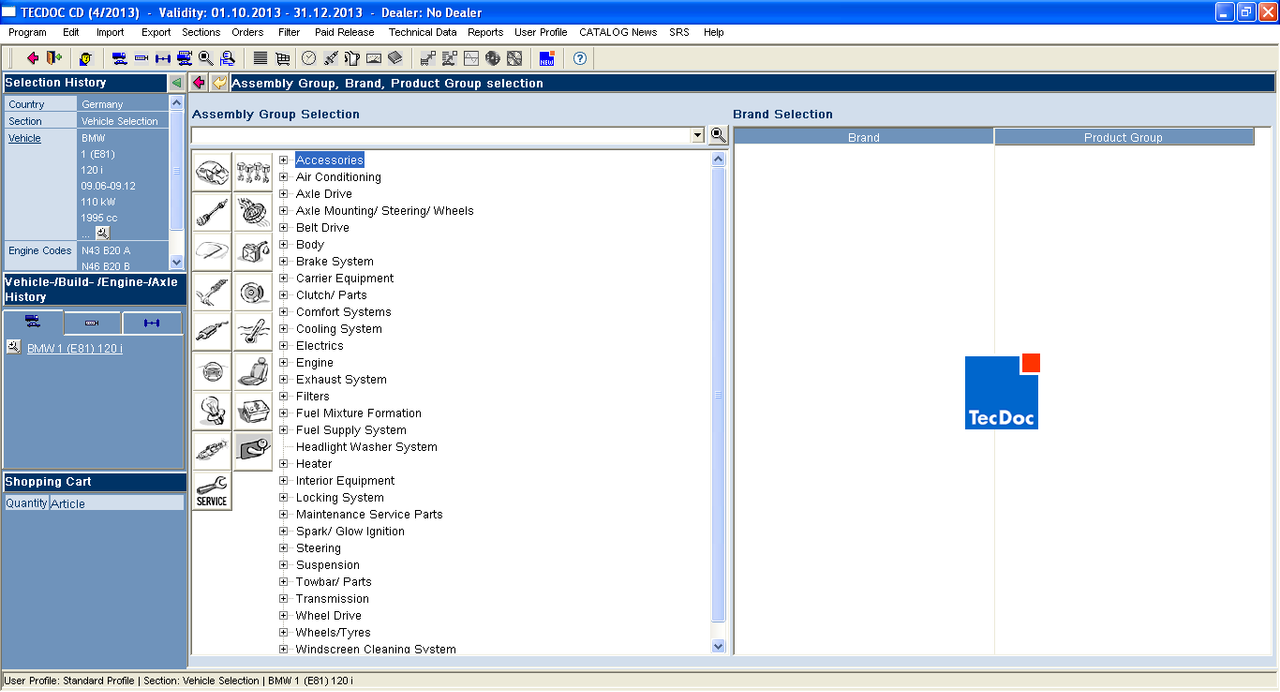1280x692 pixels.
Task: Select the Maintenance Service Parts item
Action: click(x=369, y=514)
